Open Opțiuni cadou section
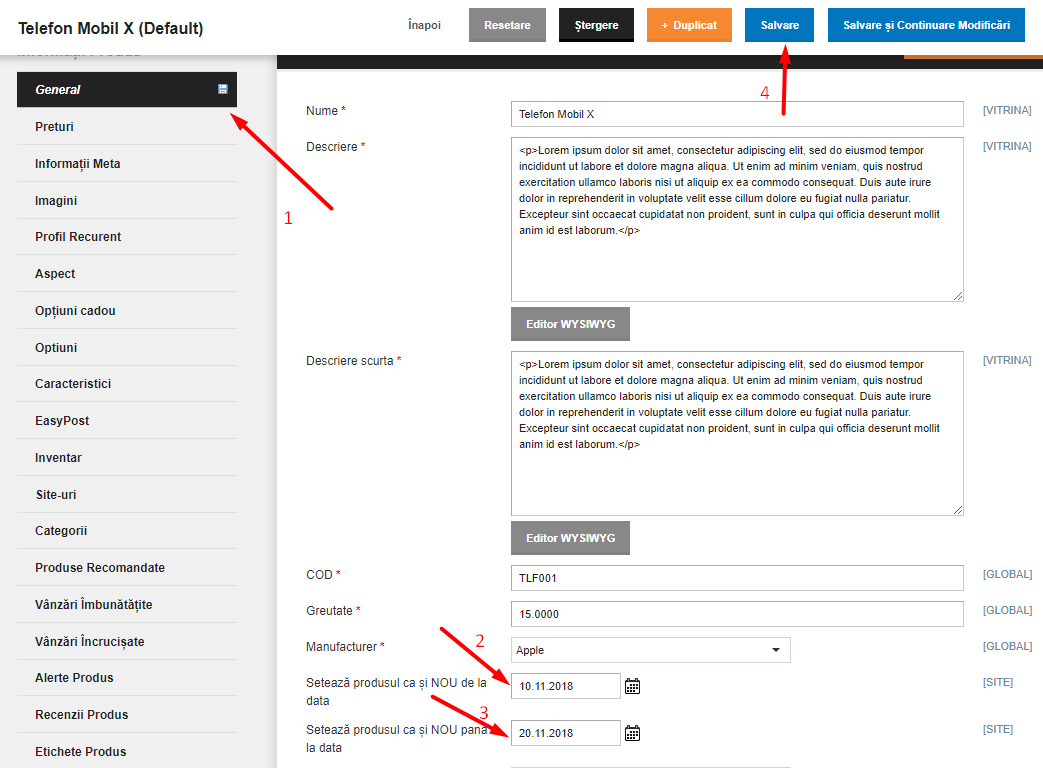 tap(126, 311)
